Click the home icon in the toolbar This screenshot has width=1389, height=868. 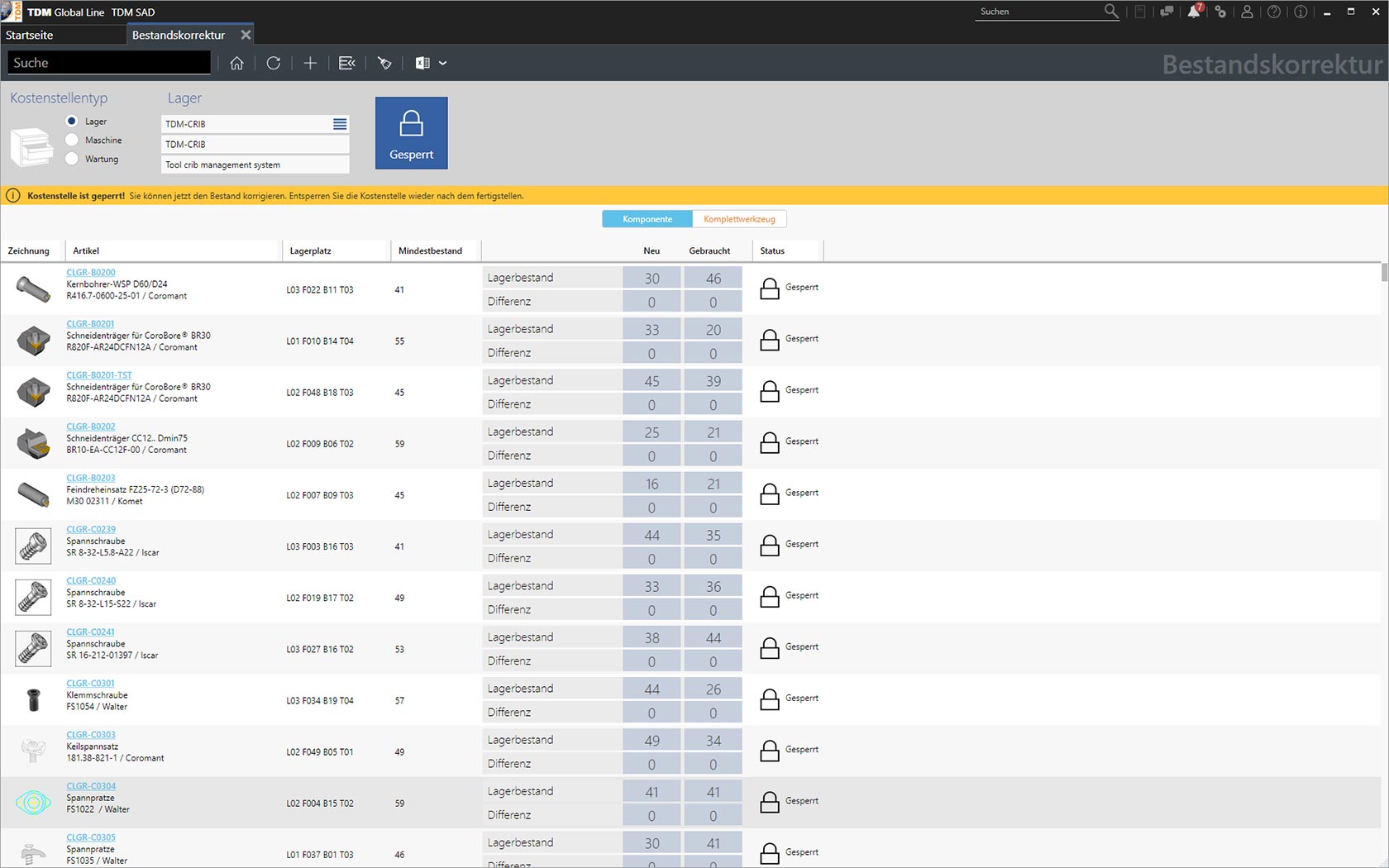pyautogui.click(x=236, y=63)
